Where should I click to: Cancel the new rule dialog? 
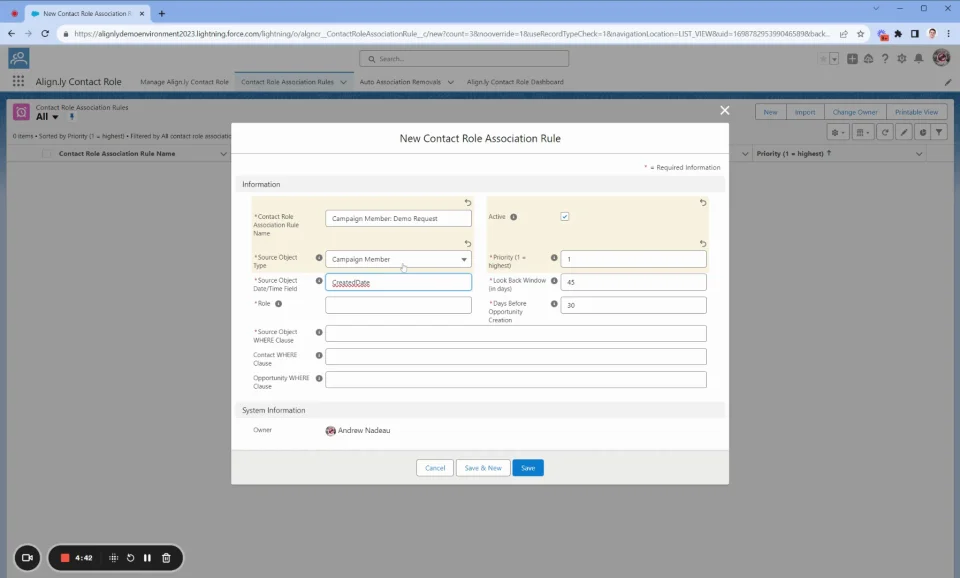click(x=435, y=468)
